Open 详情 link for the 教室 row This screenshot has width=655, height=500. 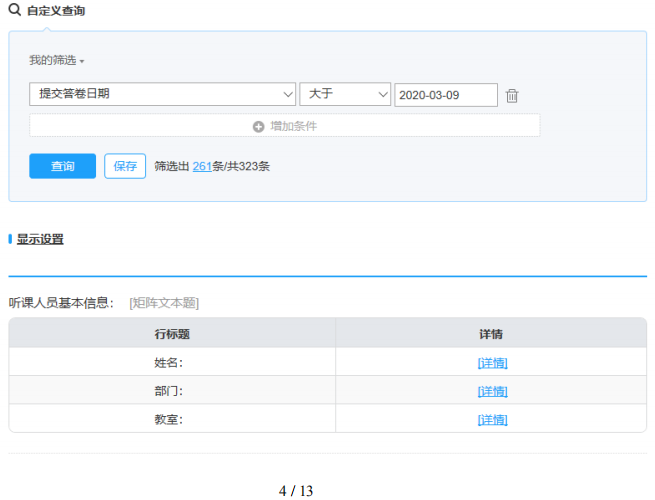[492, 420]
